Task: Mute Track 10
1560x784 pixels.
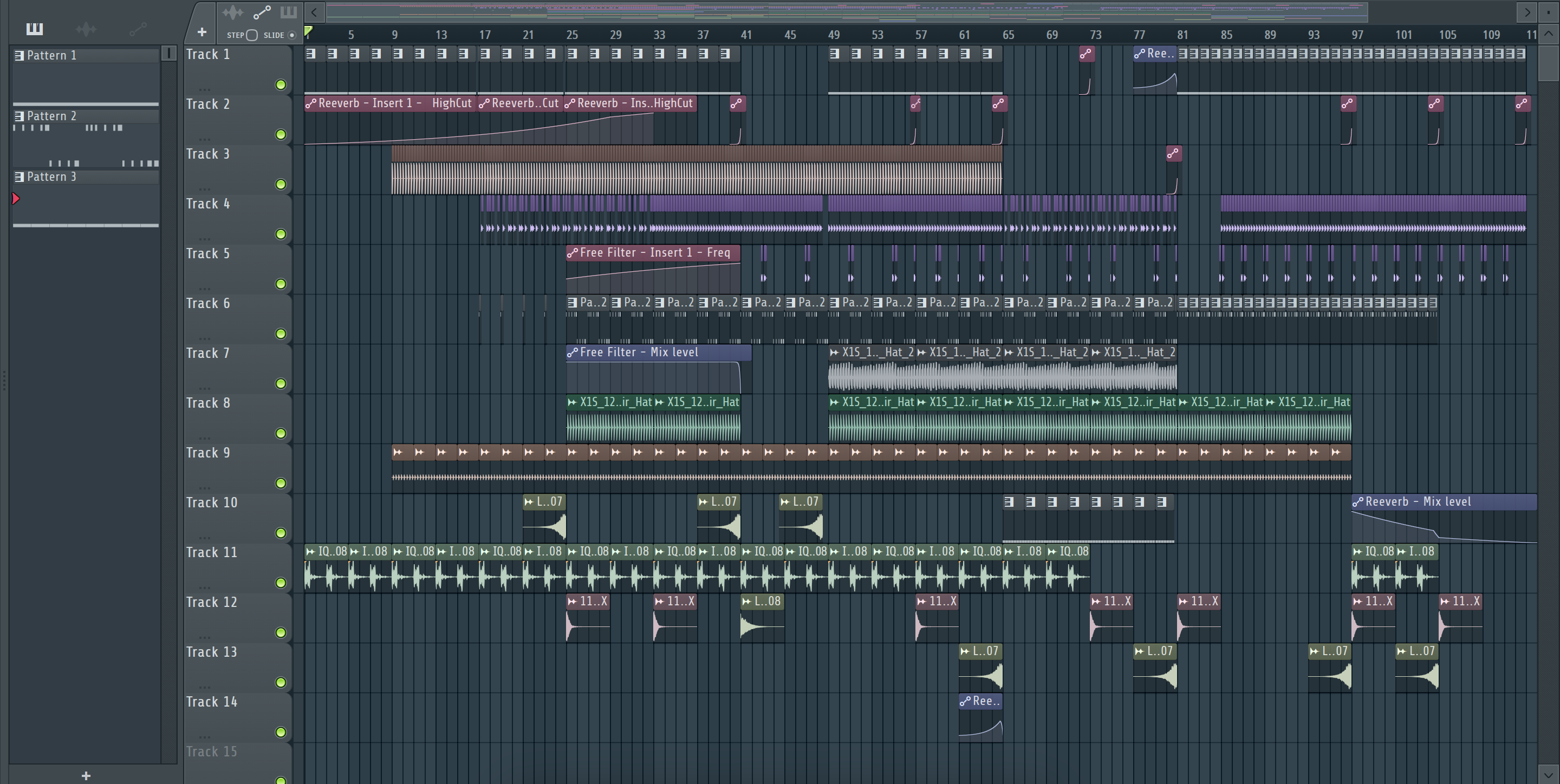Action: coord(281,533)
